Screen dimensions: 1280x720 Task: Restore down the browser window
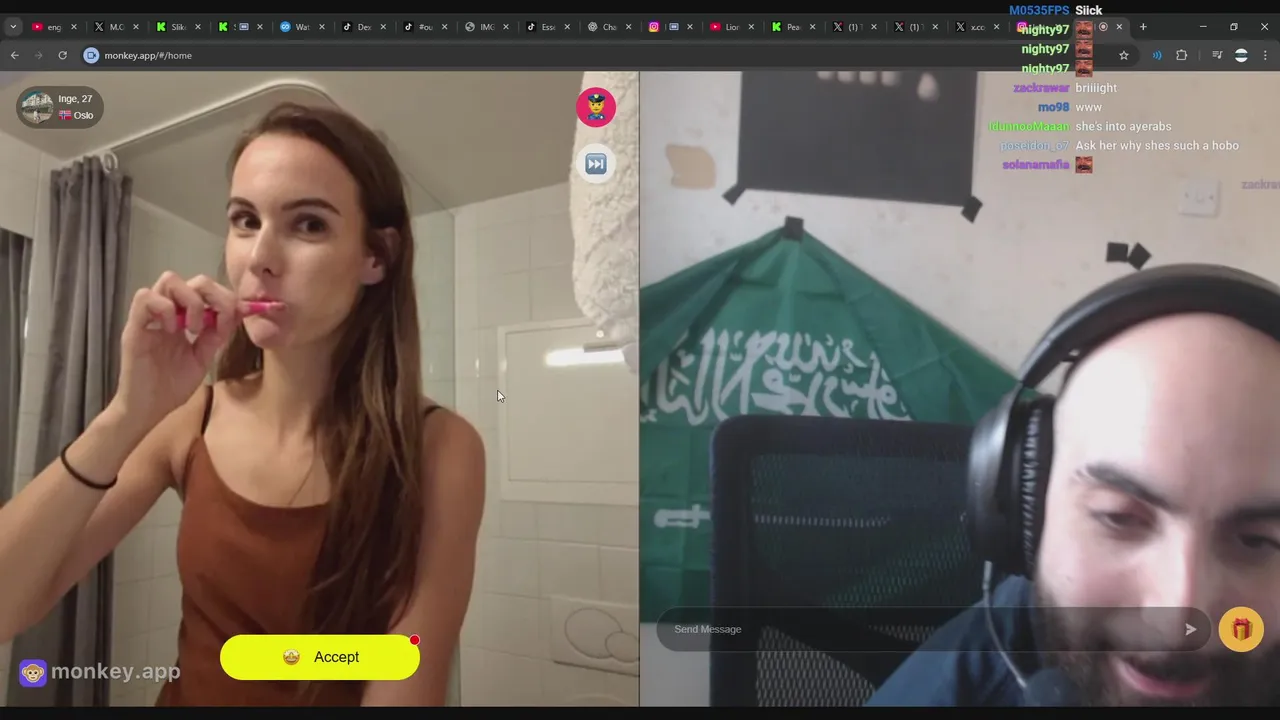point(1234,27)
